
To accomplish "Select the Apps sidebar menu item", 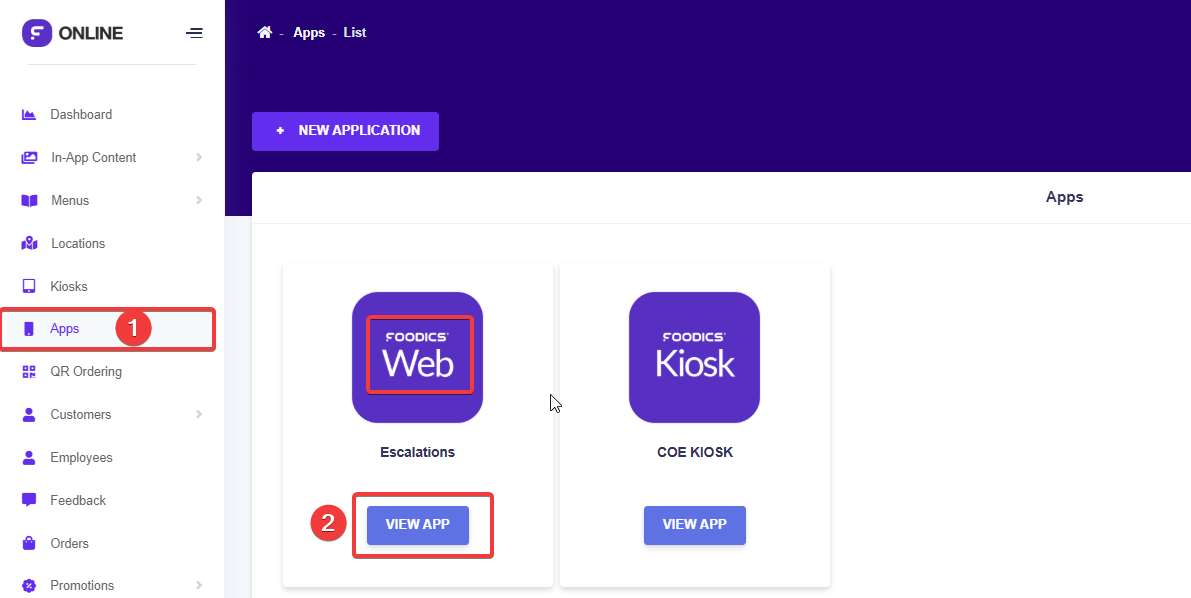I will 65,329.
